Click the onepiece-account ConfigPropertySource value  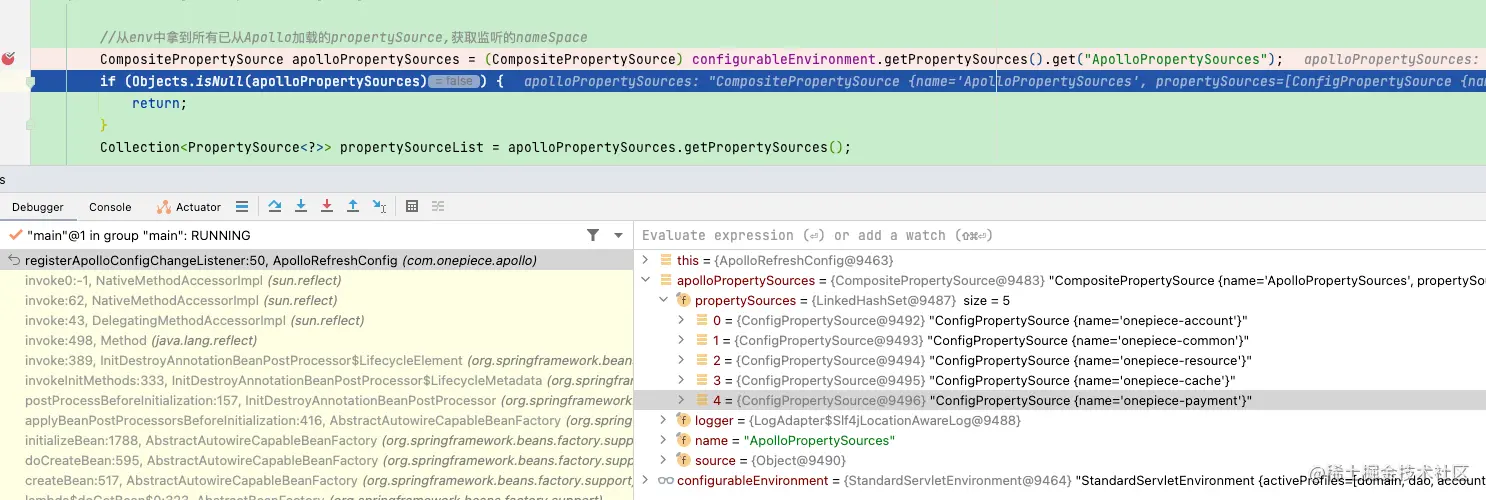pyautogui.click(x=1088, y=320)
